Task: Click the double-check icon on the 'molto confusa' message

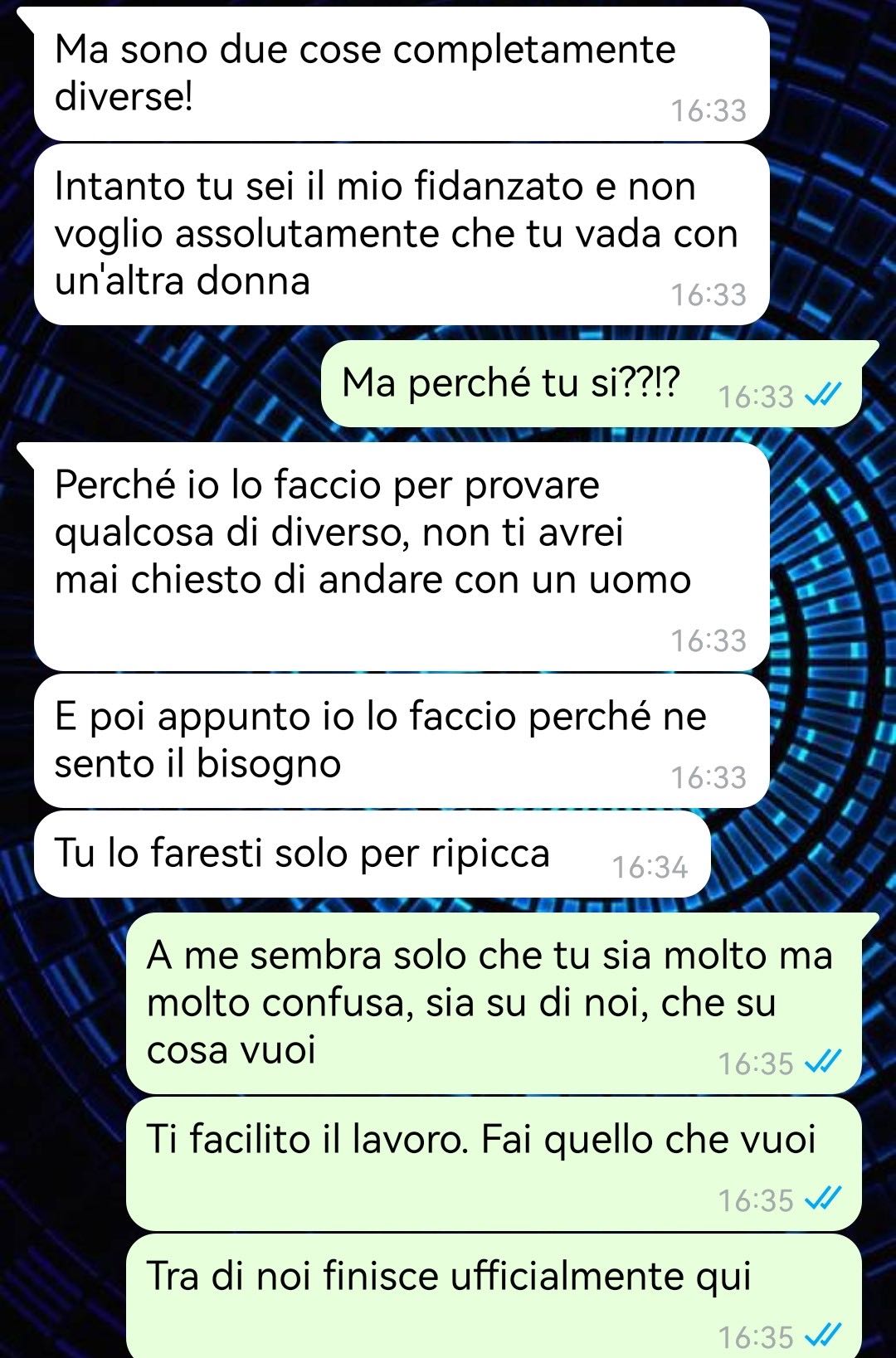Action: [824, 1063]
